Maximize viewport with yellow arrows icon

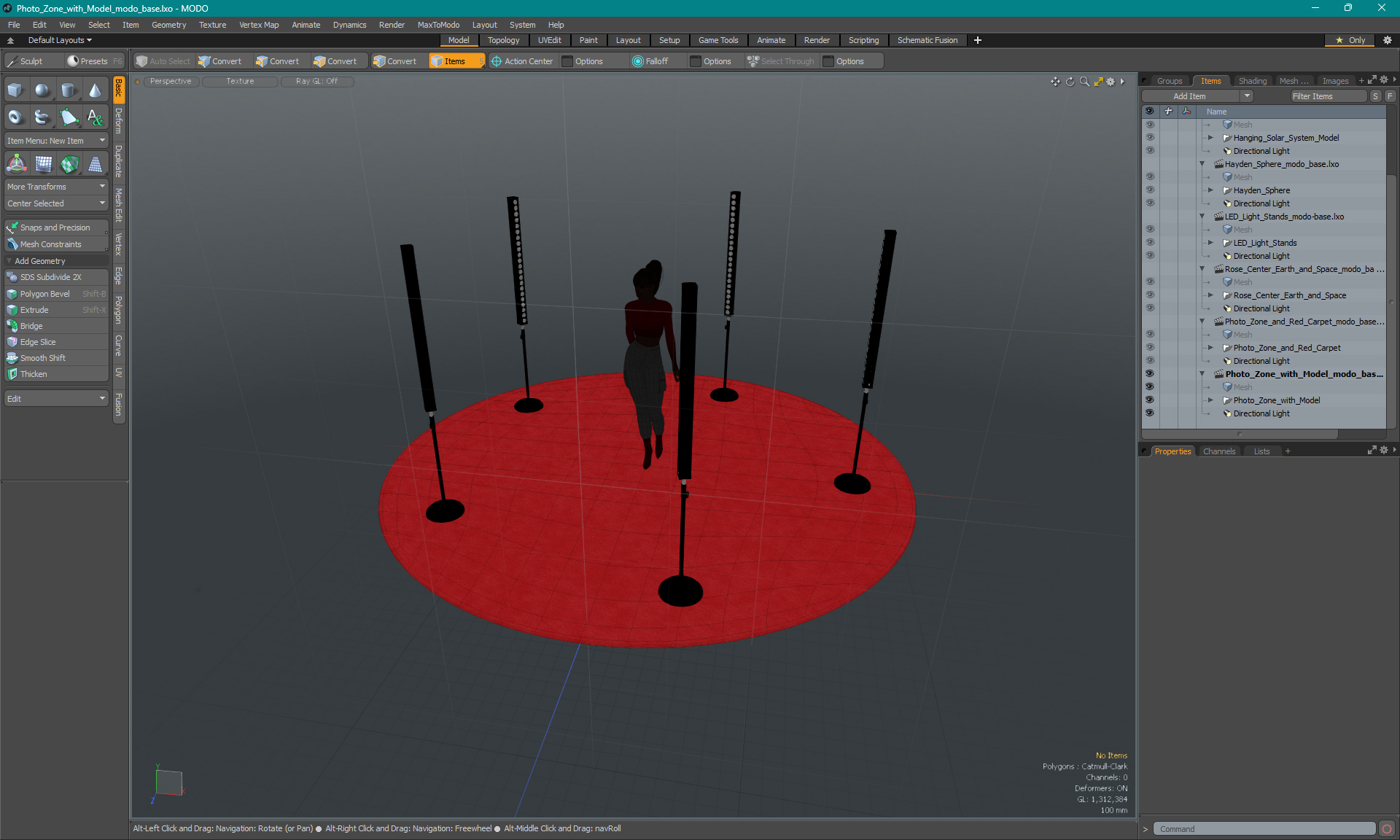pyautogui.click(x=1098, y=82)
